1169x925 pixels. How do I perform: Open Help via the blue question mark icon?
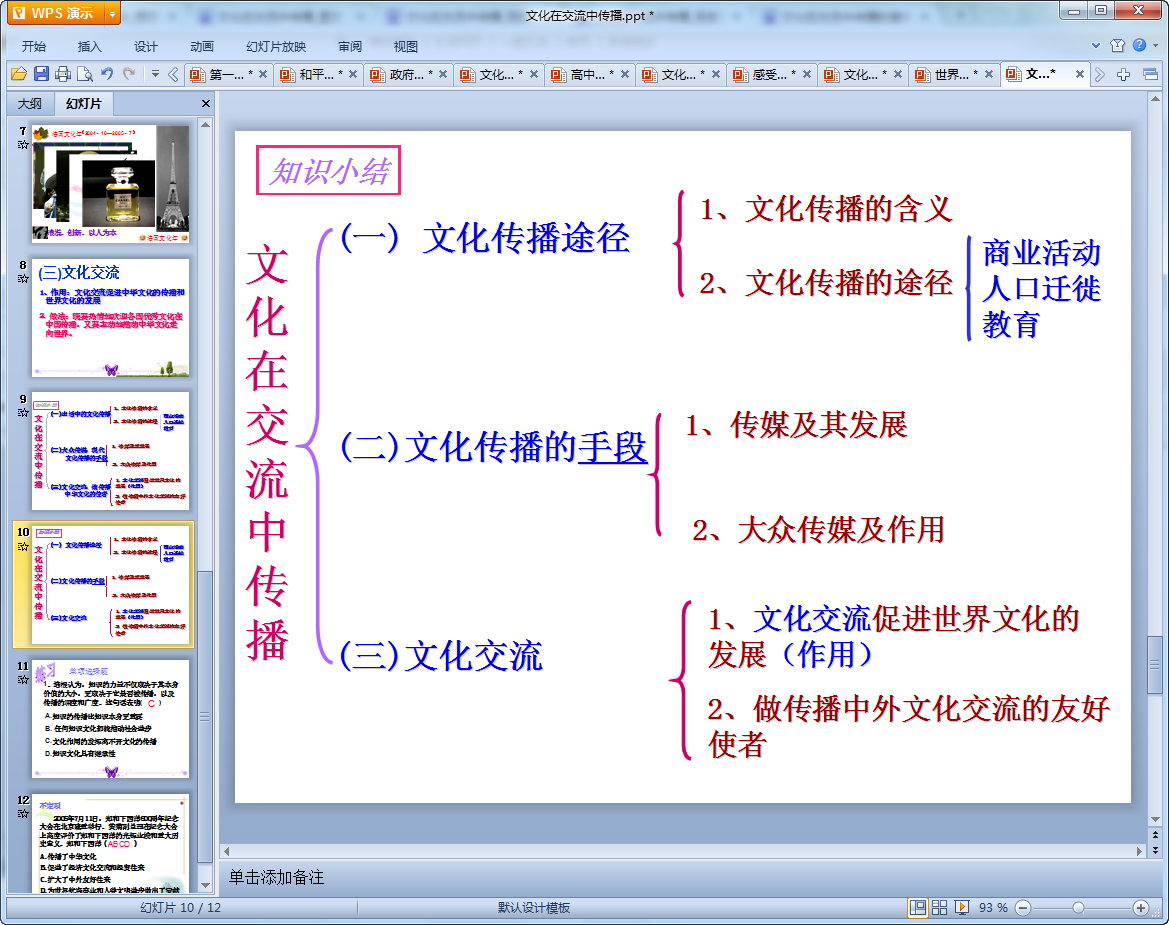pos(1139,45)
